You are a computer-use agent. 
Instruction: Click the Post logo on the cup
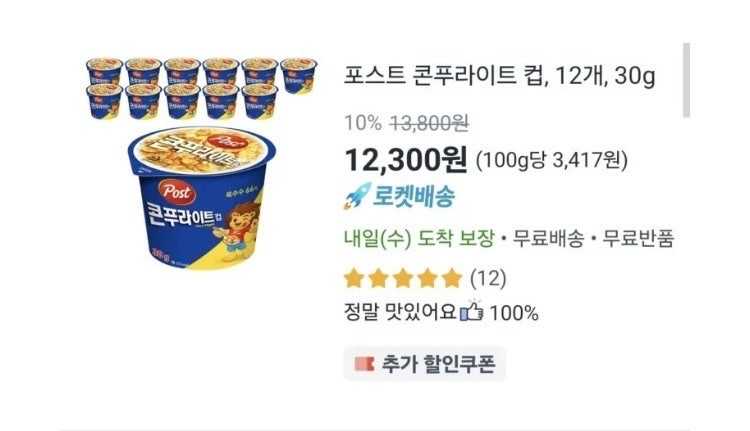pos(177,192)
